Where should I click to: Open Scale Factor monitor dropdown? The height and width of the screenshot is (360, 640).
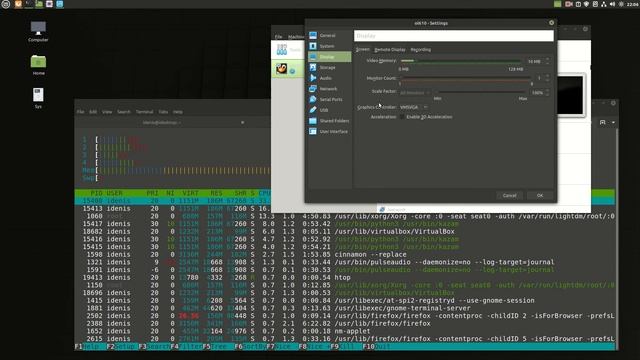click(414, 93)
